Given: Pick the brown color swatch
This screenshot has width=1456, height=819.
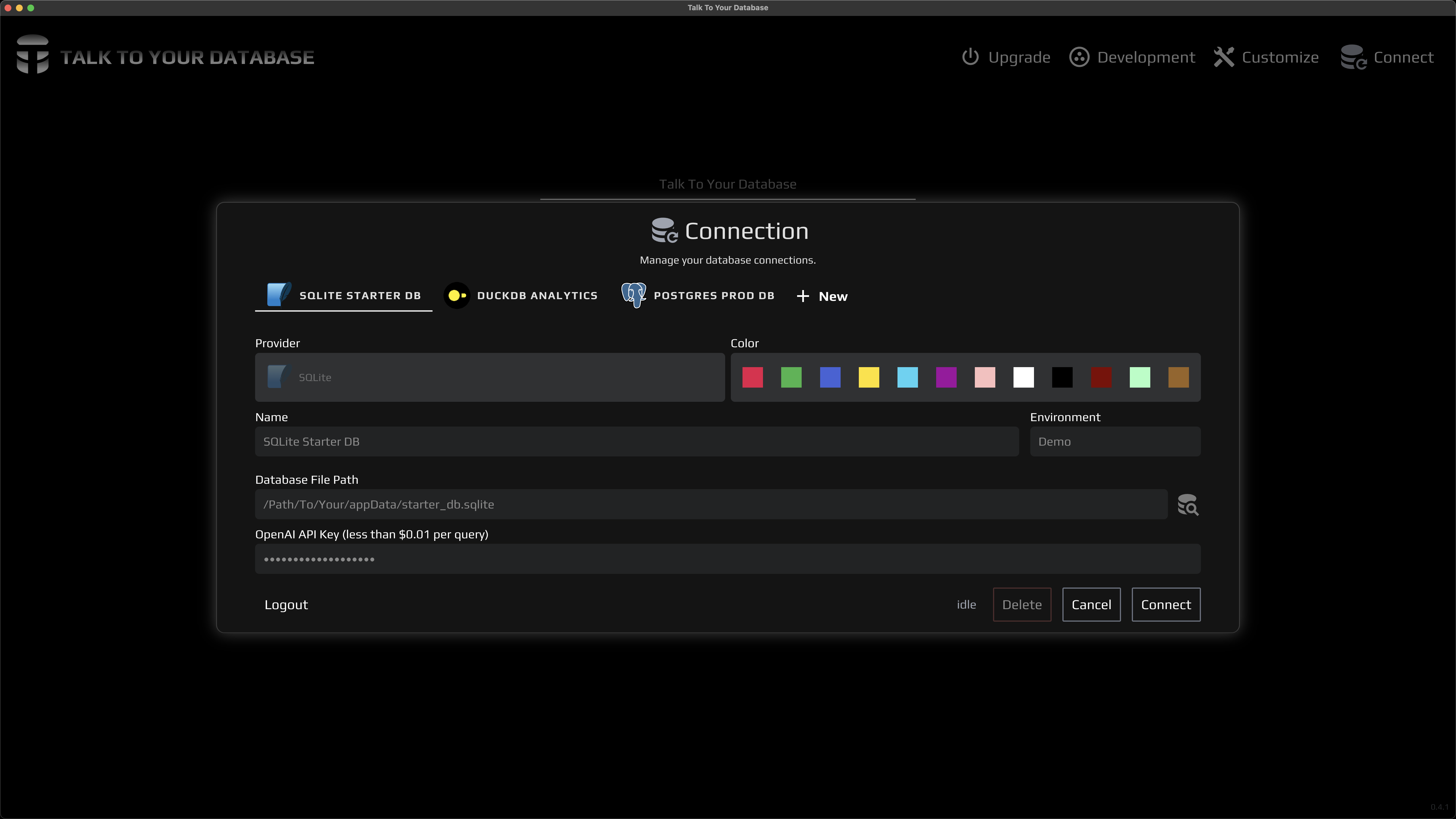Looking at the screenshot, I should pyautogui.click(x=1178, y=378).
